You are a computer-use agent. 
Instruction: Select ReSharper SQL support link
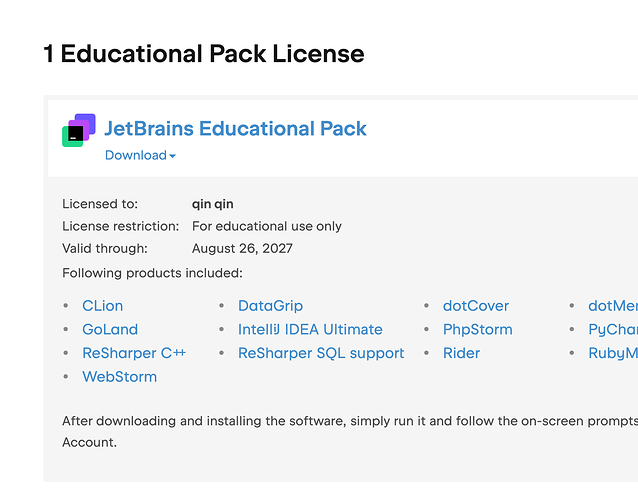321,353
